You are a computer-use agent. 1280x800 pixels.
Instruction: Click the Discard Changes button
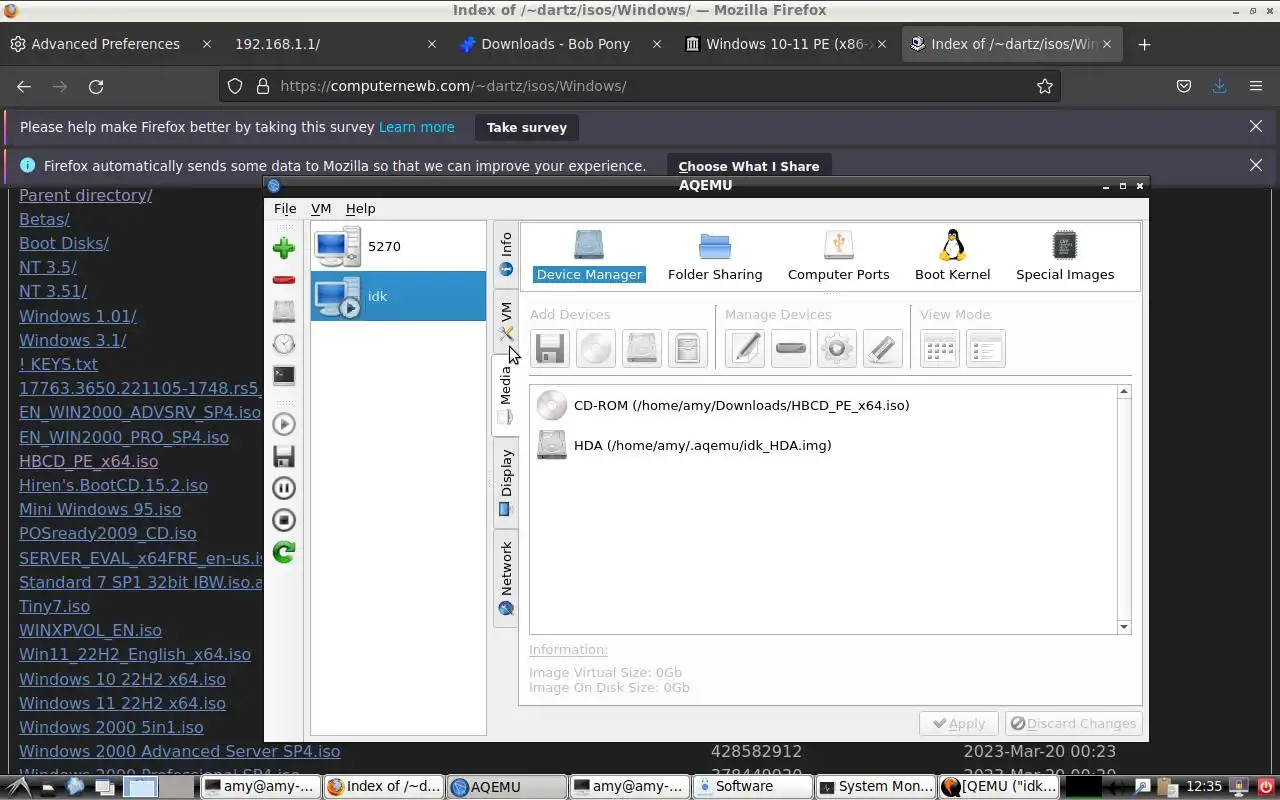pos(1073,723)
